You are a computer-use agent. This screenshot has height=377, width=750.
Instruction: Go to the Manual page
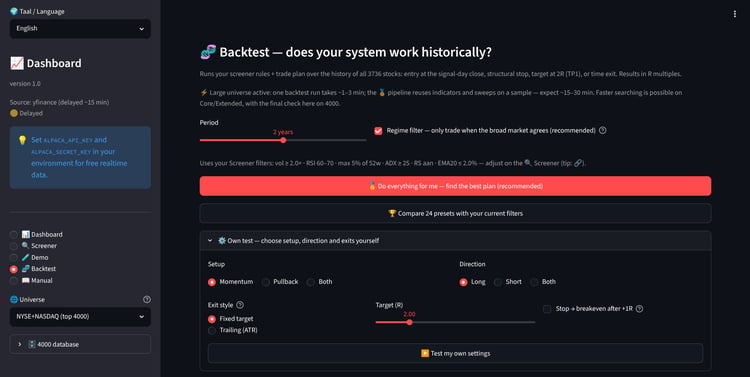tap(31, 280)
